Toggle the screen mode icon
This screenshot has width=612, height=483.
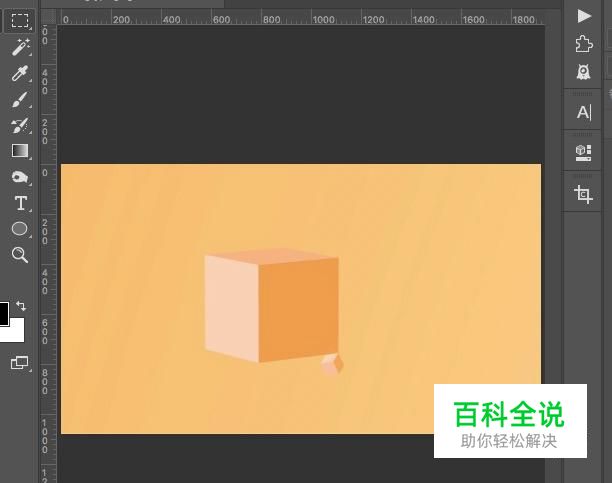tap(20, 363)
